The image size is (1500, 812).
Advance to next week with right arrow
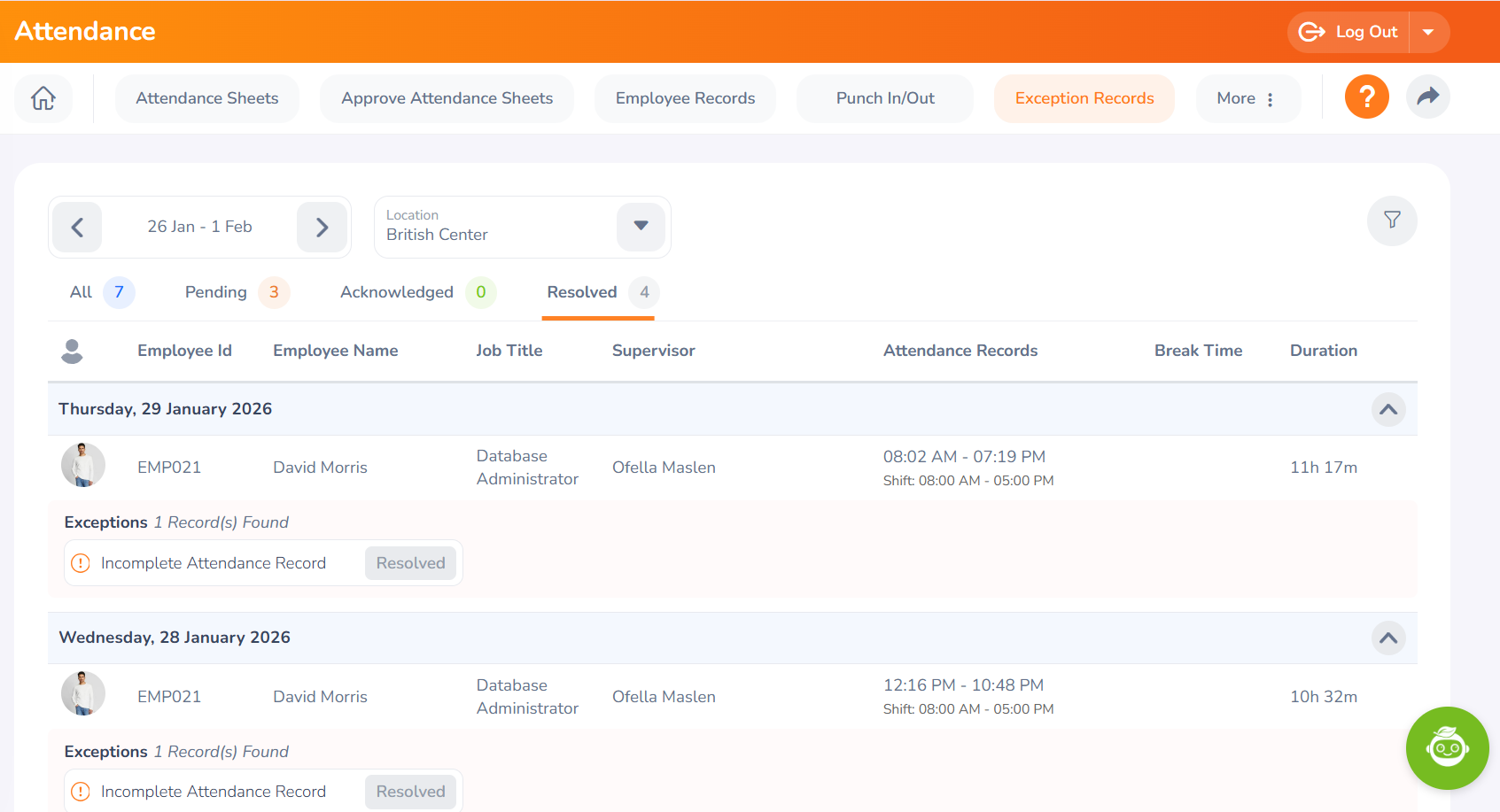click(x=322, y=228)
